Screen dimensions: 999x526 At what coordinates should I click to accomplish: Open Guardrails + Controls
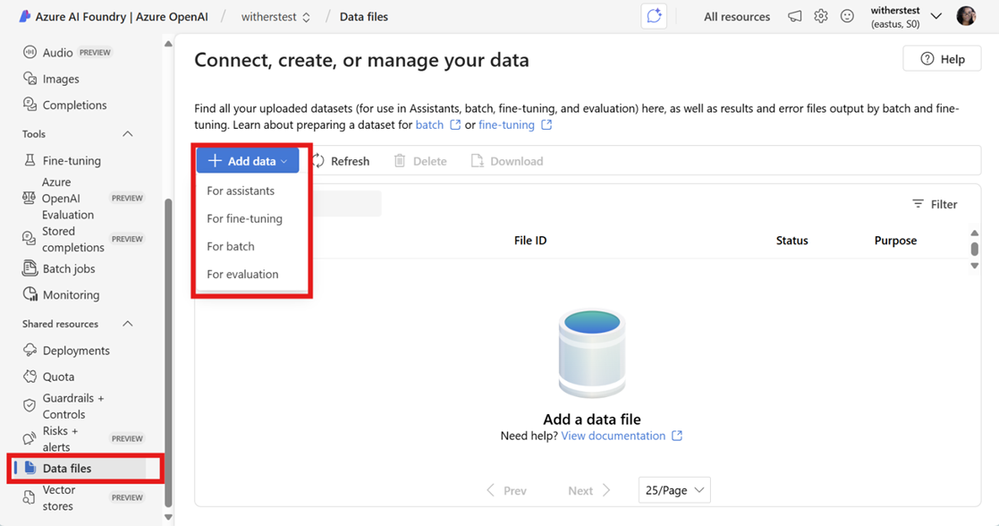click(x=73, y=406)
